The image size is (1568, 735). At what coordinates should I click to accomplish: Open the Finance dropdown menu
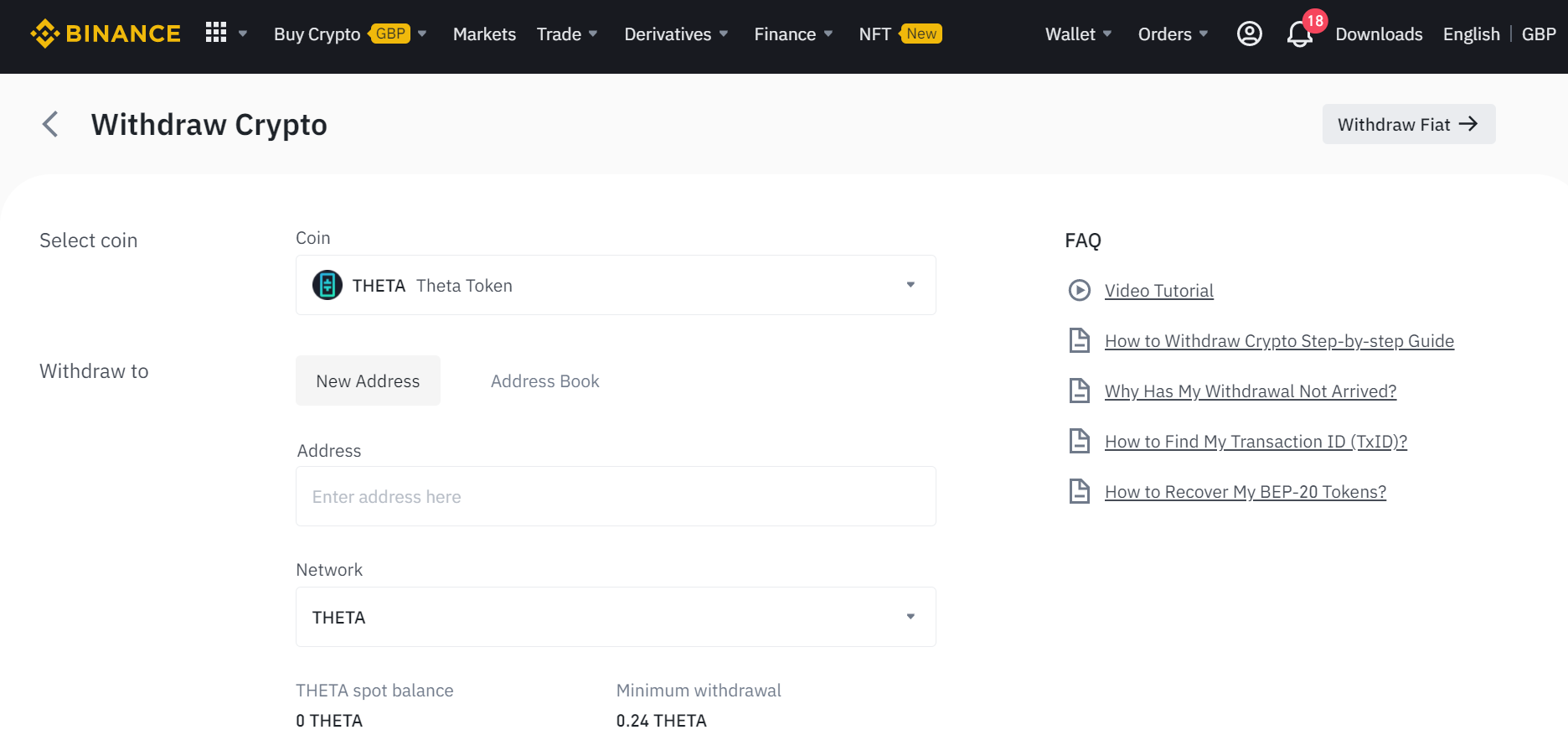[793, 34]
